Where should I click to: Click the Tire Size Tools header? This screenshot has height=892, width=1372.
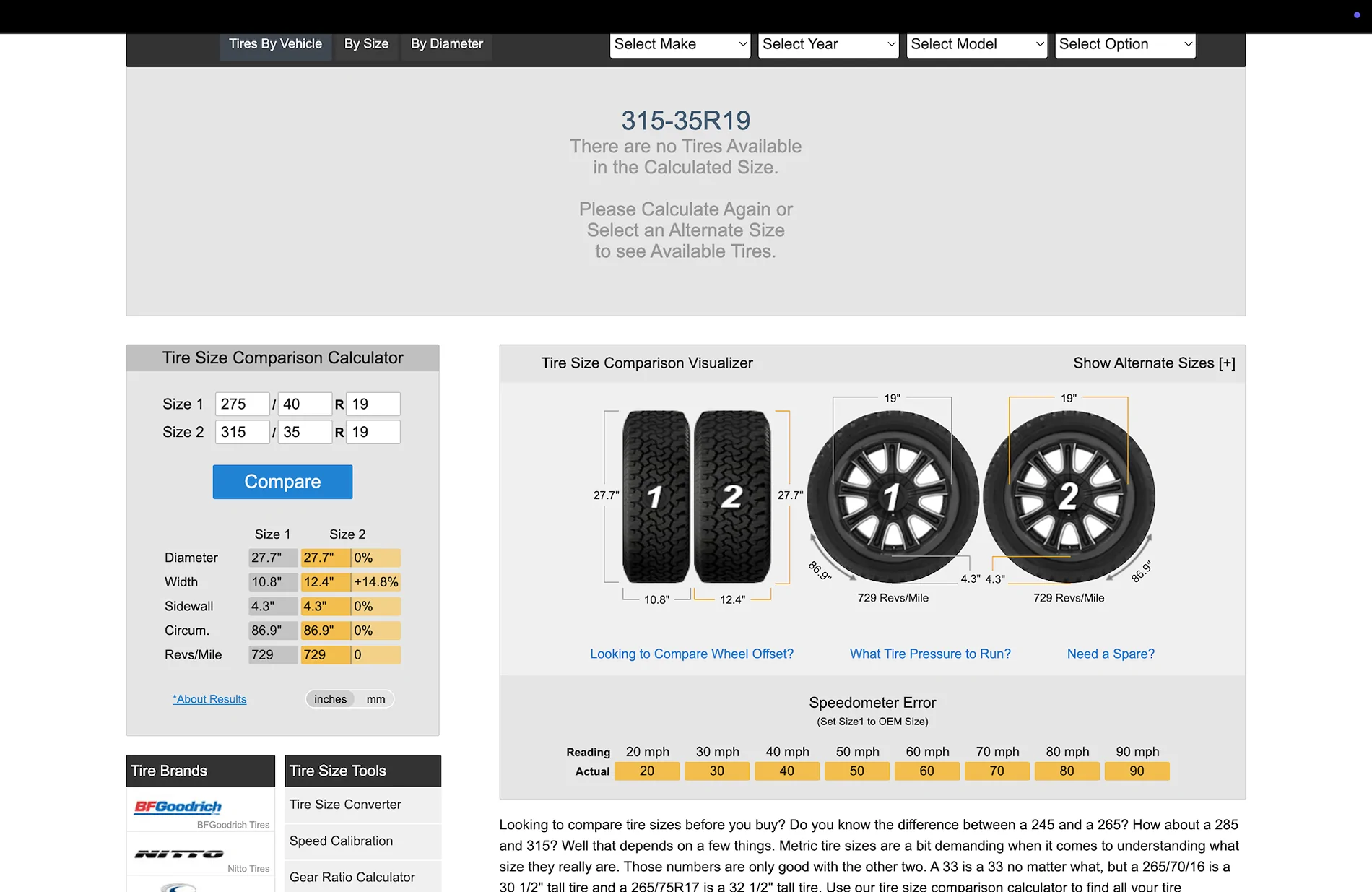(362, 771)
